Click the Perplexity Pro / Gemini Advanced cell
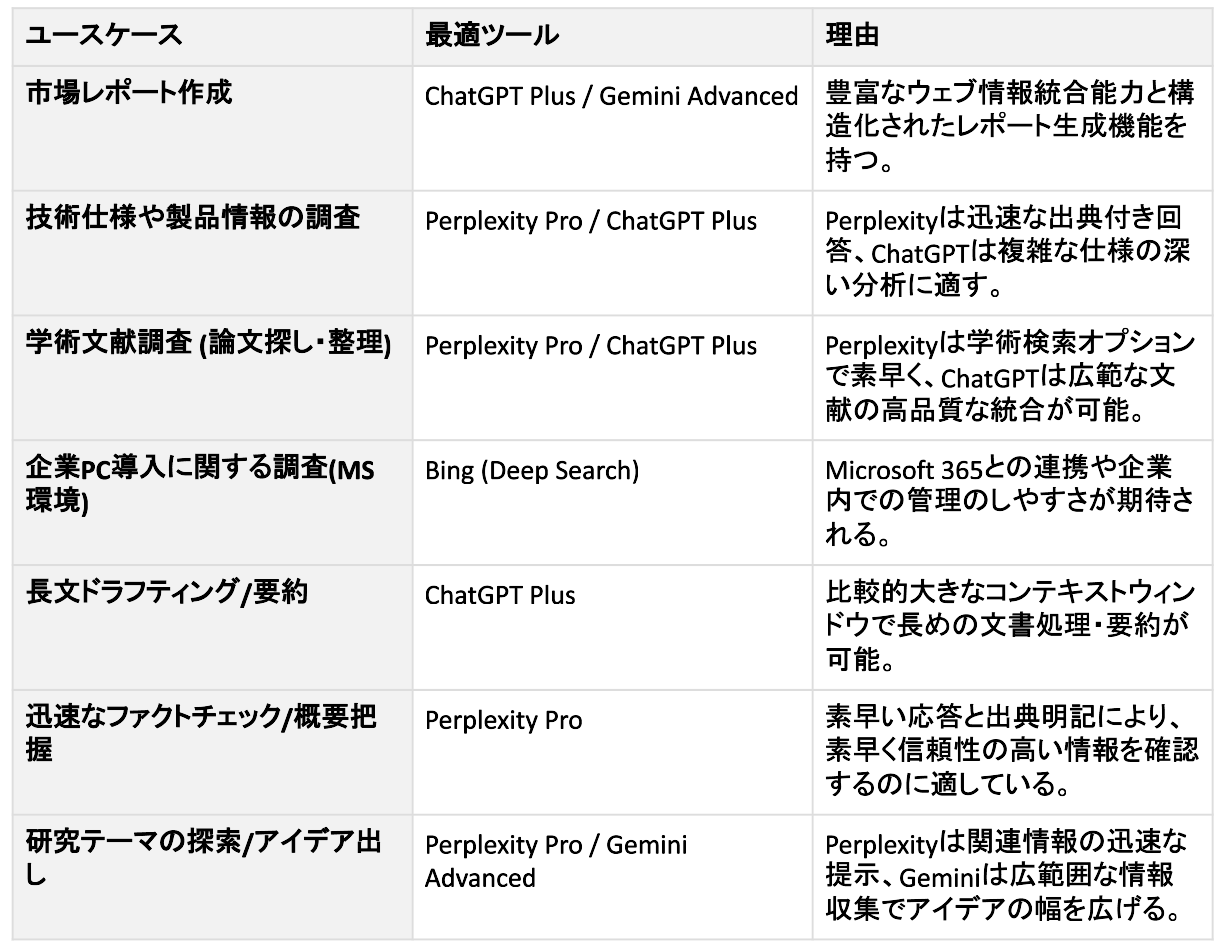This screenshot has width=1222, height=945. pyautogui.click(x=612, y=876)
